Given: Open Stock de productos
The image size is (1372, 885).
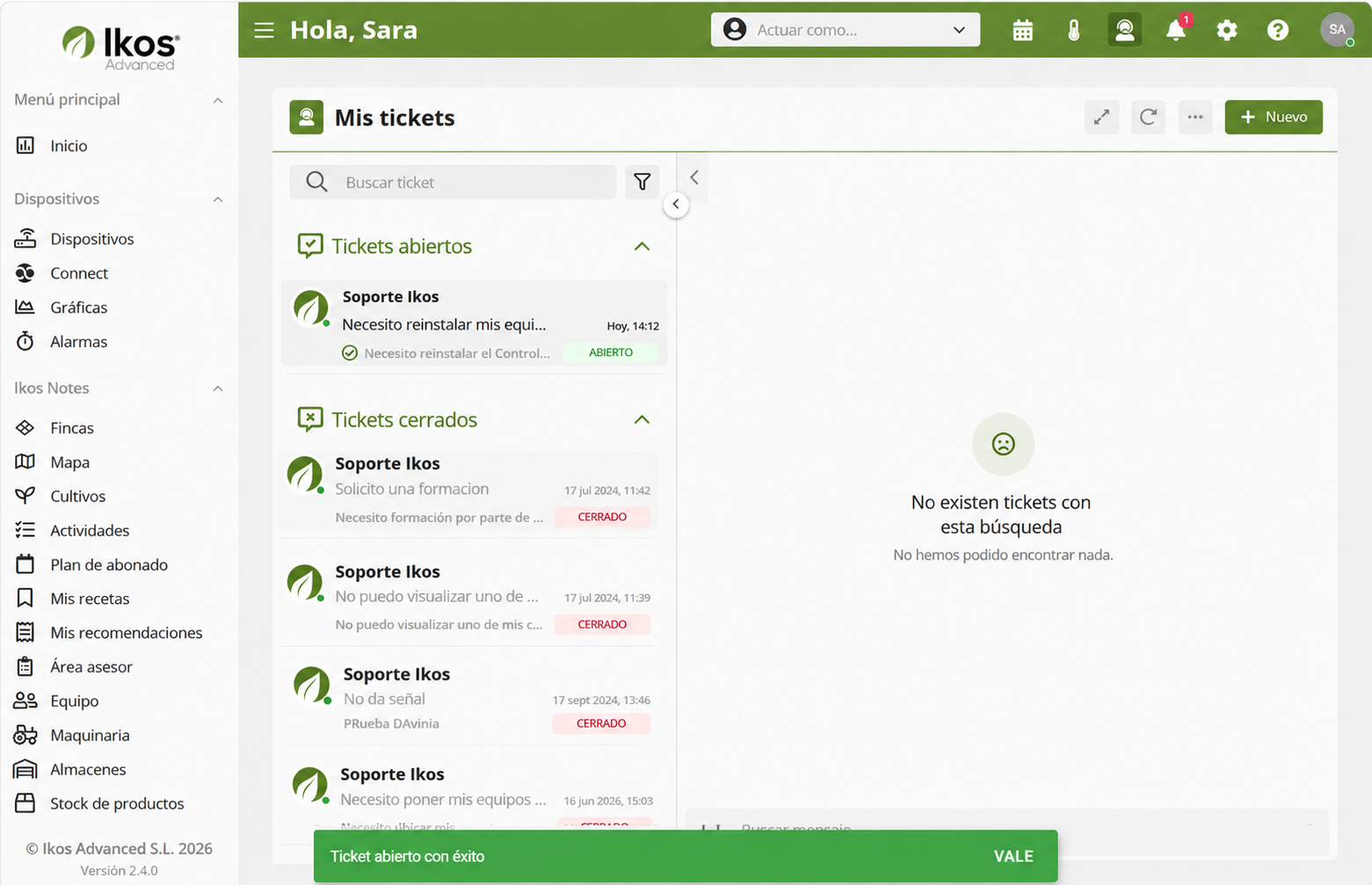Looking at the screenshot, I should [x=116, y=804].
